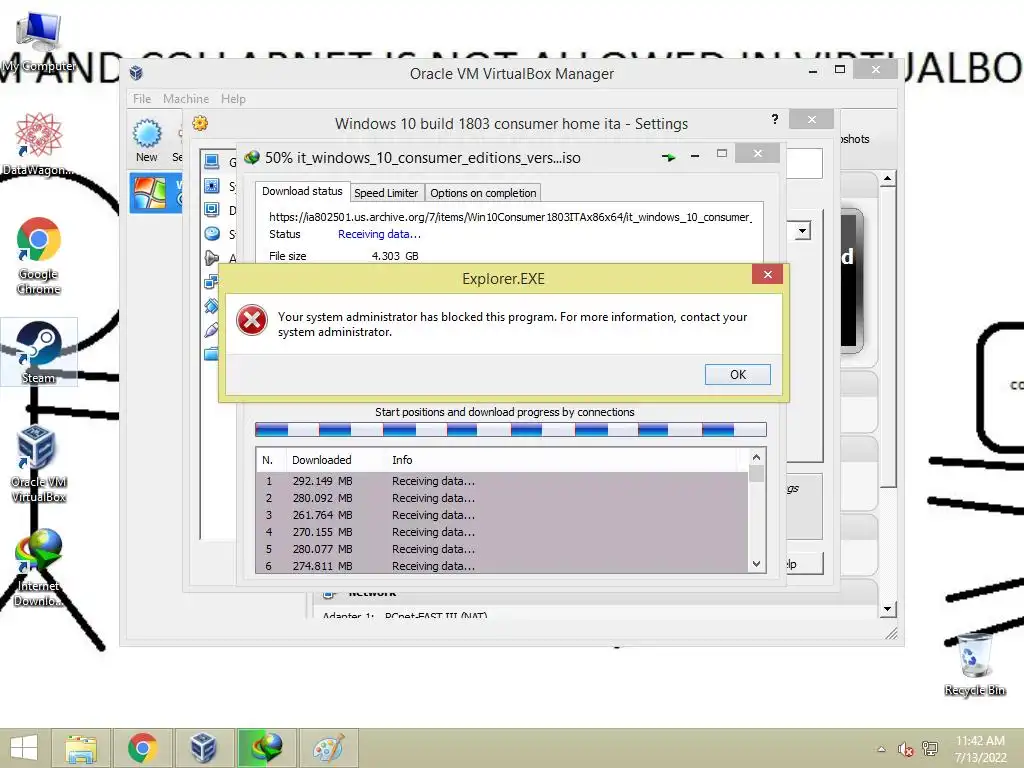Switch to Chrome on the taskbar

click(142, 748)
